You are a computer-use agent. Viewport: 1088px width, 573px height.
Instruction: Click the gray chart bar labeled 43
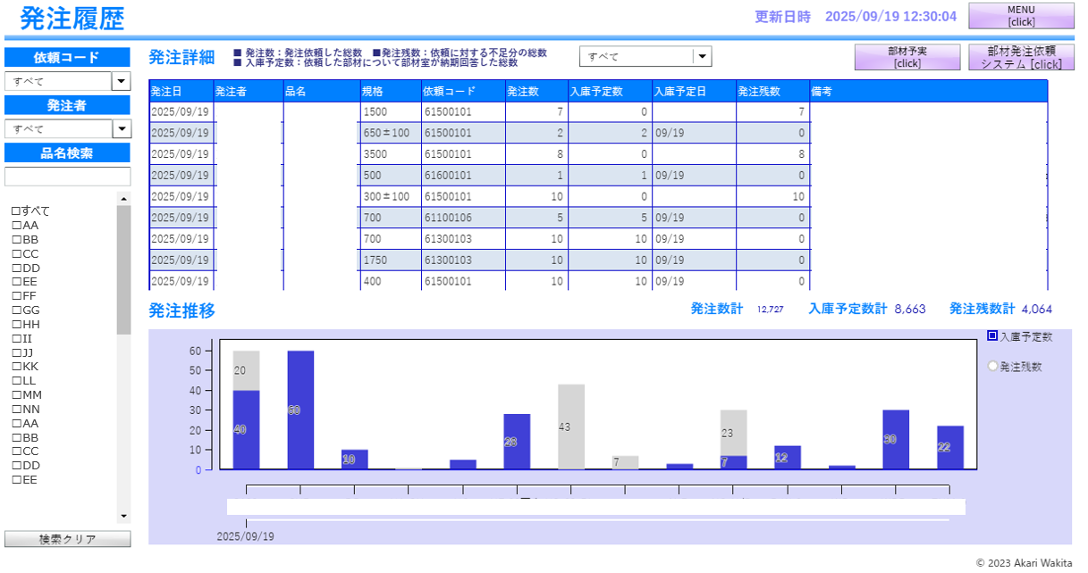pyautogui.click(x=571, y=427)
